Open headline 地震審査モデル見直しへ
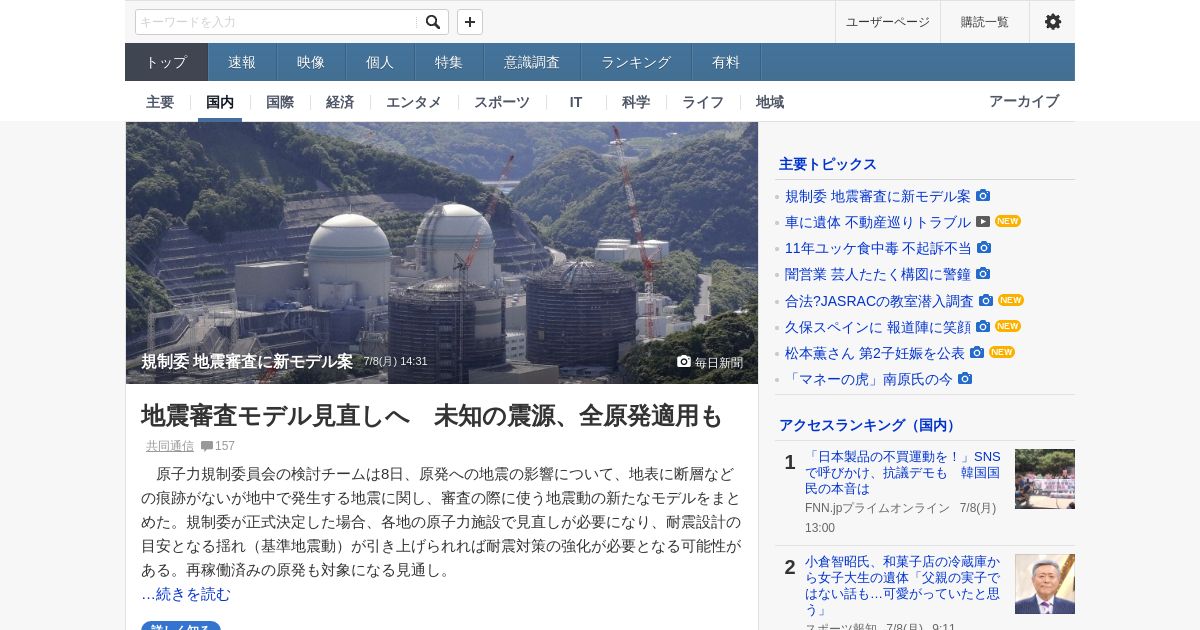Viewport: 1200px width, 630px height. [431, 416]
